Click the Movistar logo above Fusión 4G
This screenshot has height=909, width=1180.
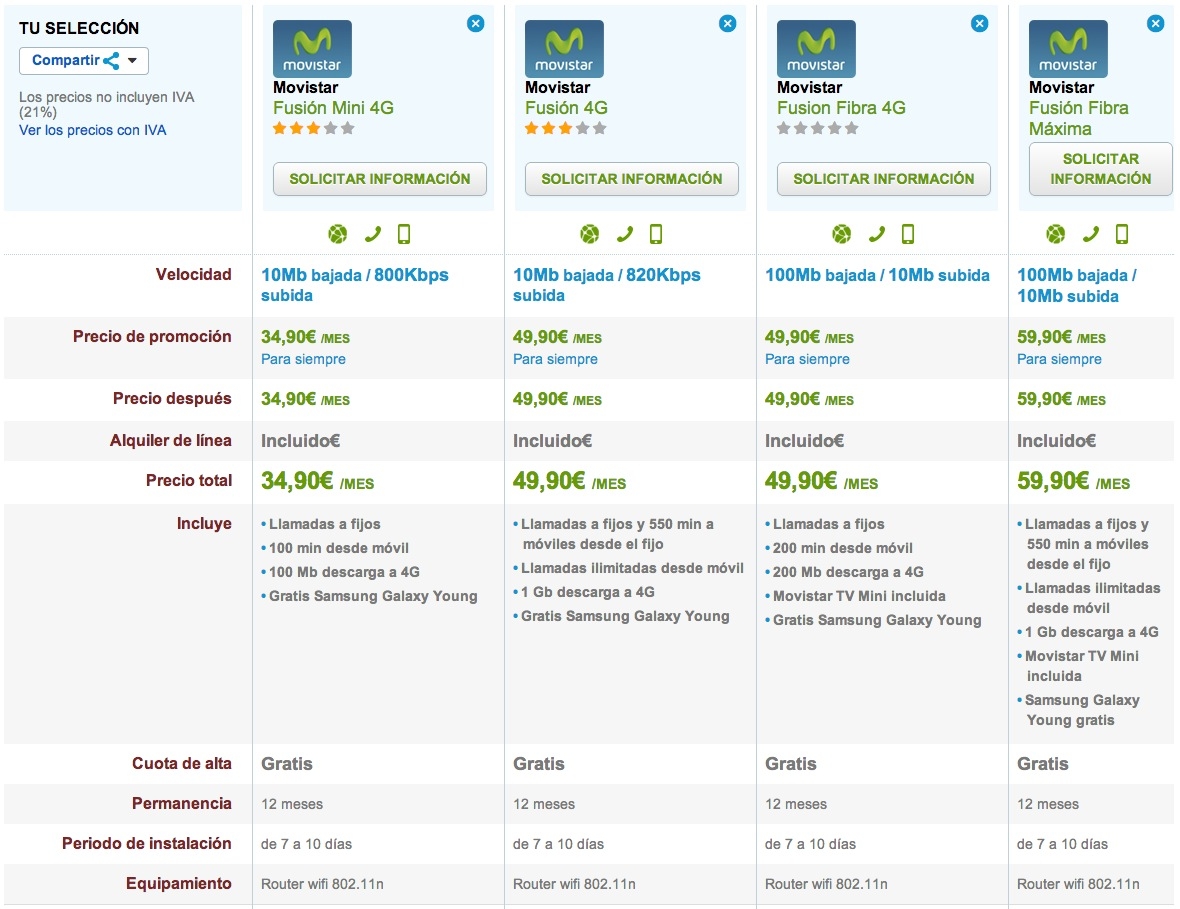564,49
